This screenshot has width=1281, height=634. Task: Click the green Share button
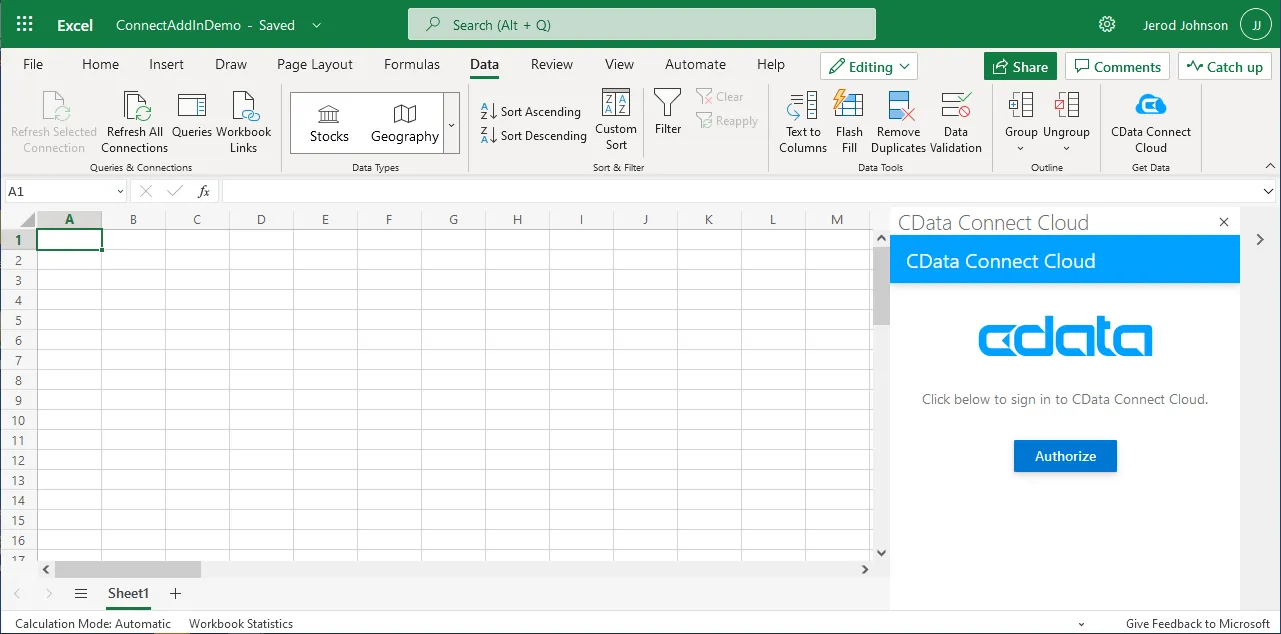[x=1019, y=67]
